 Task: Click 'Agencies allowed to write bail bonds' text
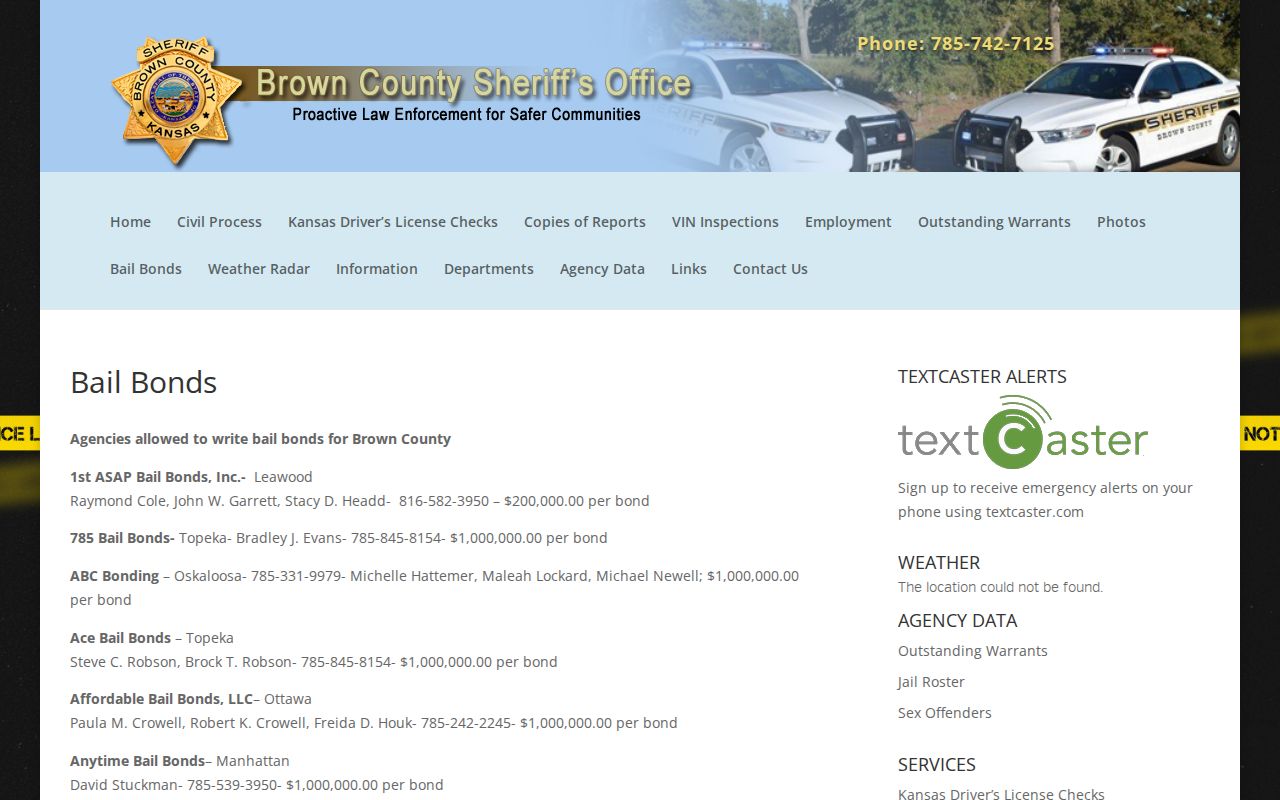pos(260,439)
